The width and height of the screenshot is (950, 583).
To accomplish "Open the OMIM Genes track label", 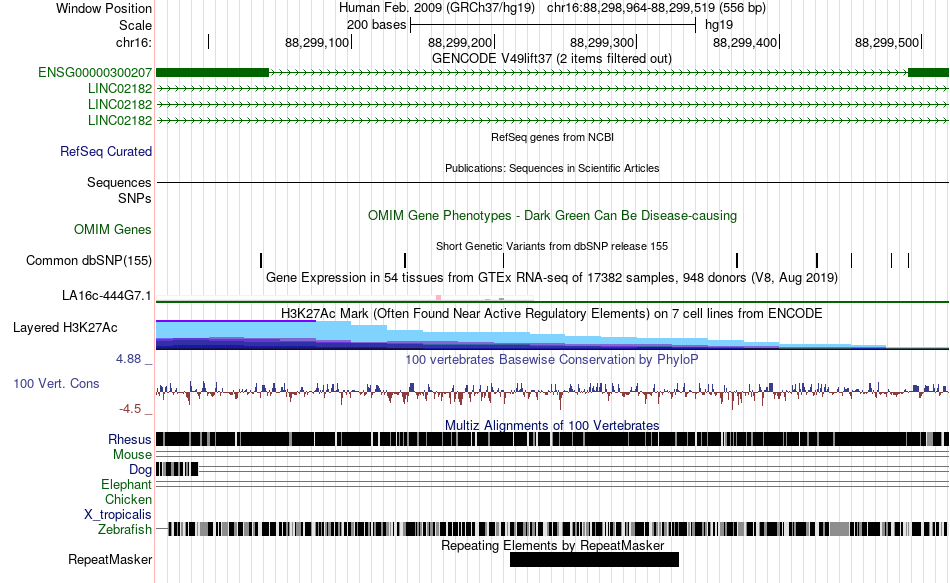I will click(x=113, y=230).
